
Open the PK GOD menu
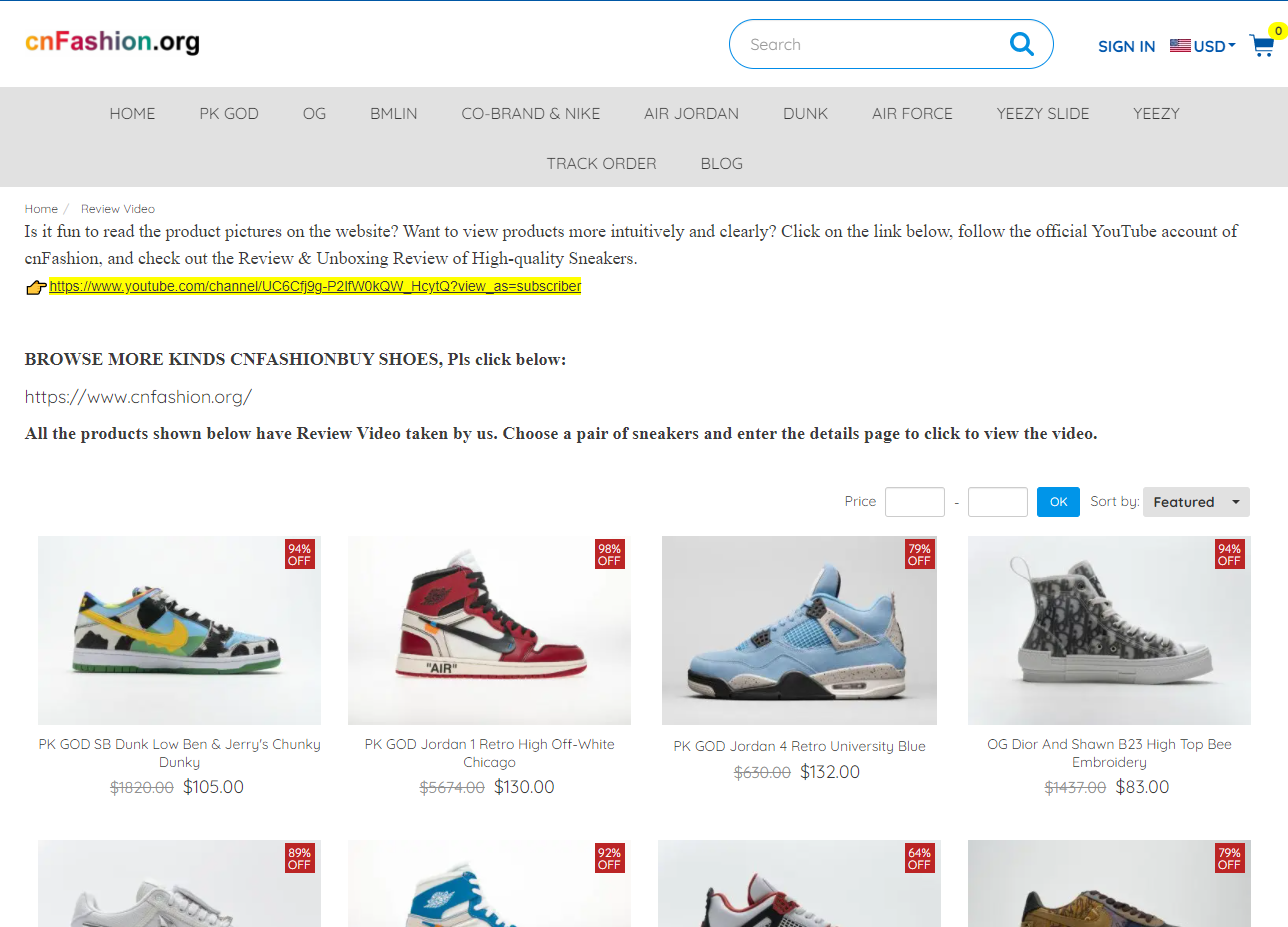pyautogui.click(x=229, y=113)
